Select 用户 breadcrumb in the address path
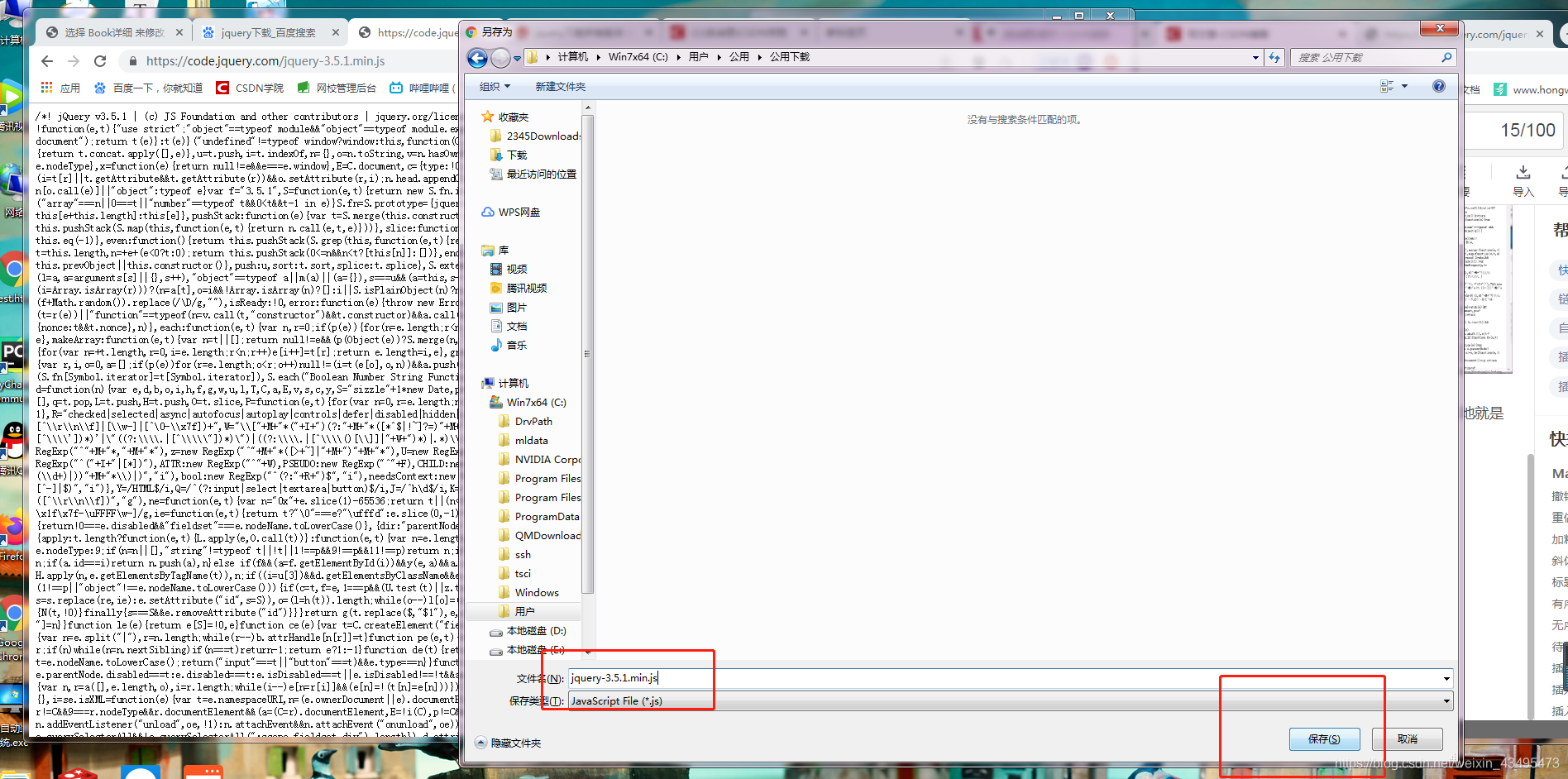 tap(698, 57)
